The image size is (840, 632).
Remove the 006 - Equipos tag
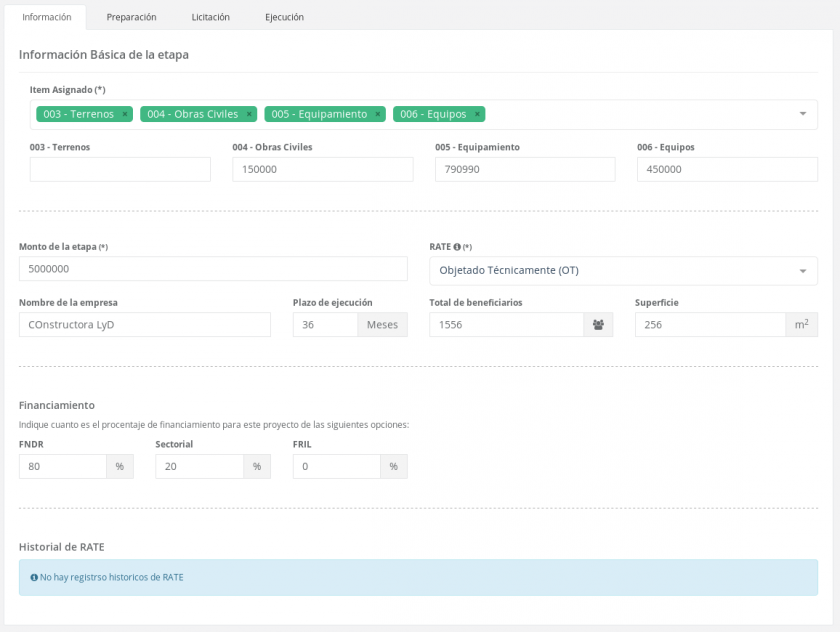click(x=478, y=114)
